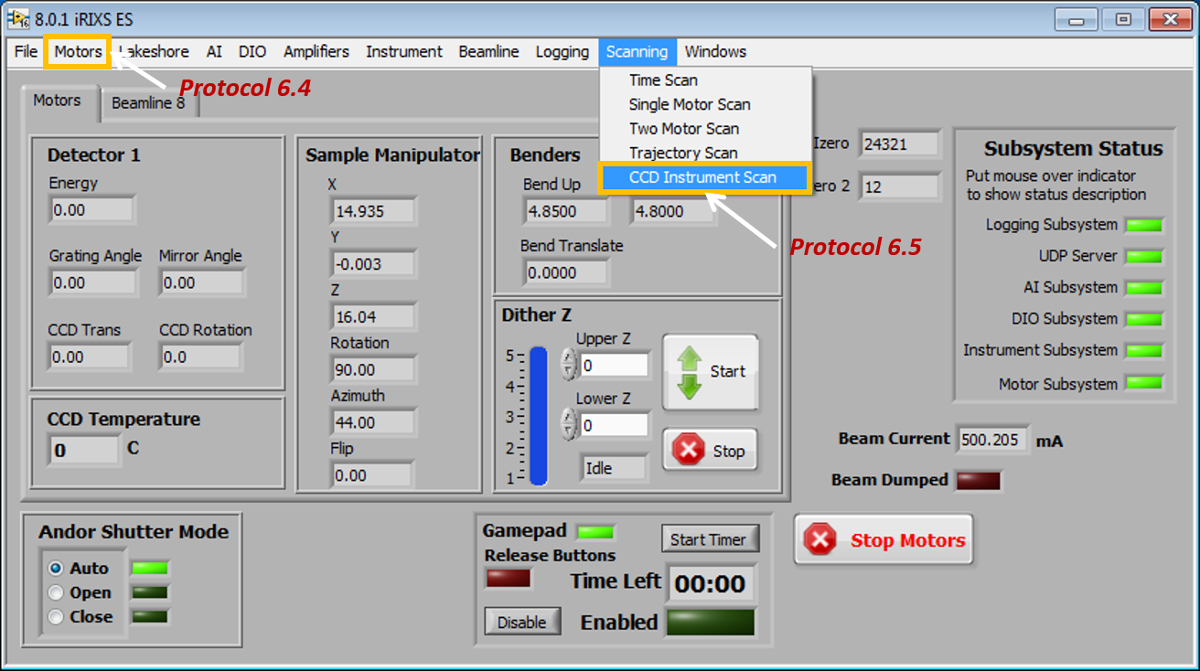Click the Release Buttons red indicator
This screenshot has width=1200, height=671.
coord(508,578)
